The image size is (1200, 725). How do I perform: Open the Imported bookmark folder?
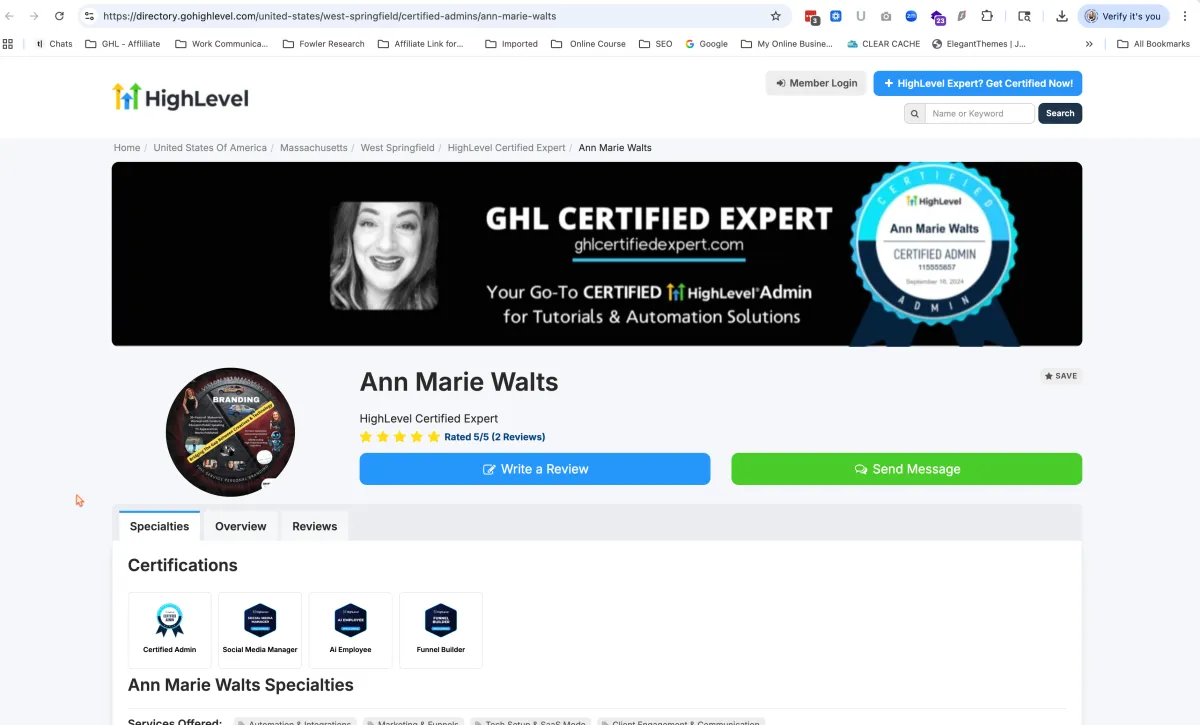[x=511, y=44]
